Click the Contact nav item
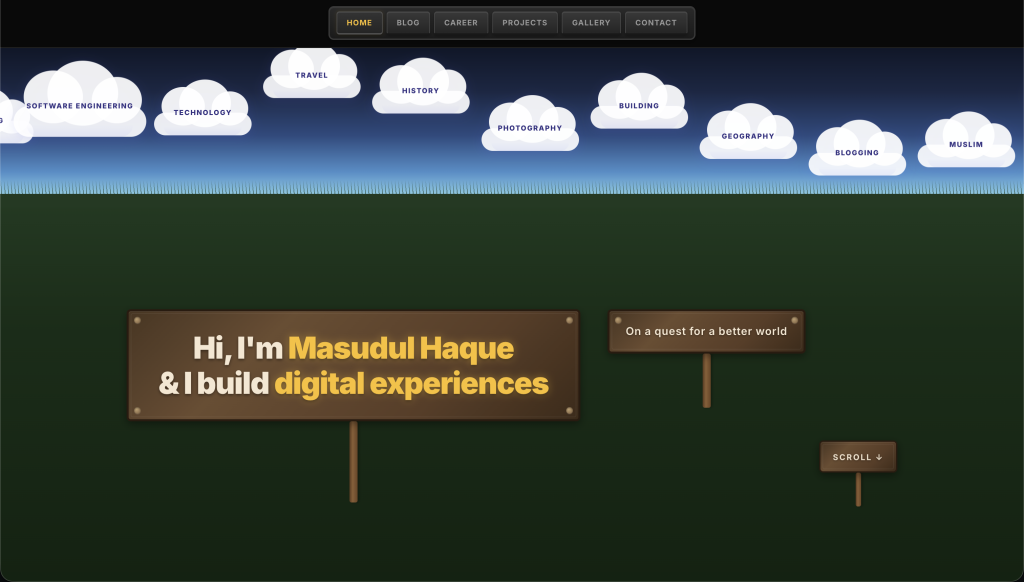Viewport: 1024px width, 582px height. pos(656,23)
